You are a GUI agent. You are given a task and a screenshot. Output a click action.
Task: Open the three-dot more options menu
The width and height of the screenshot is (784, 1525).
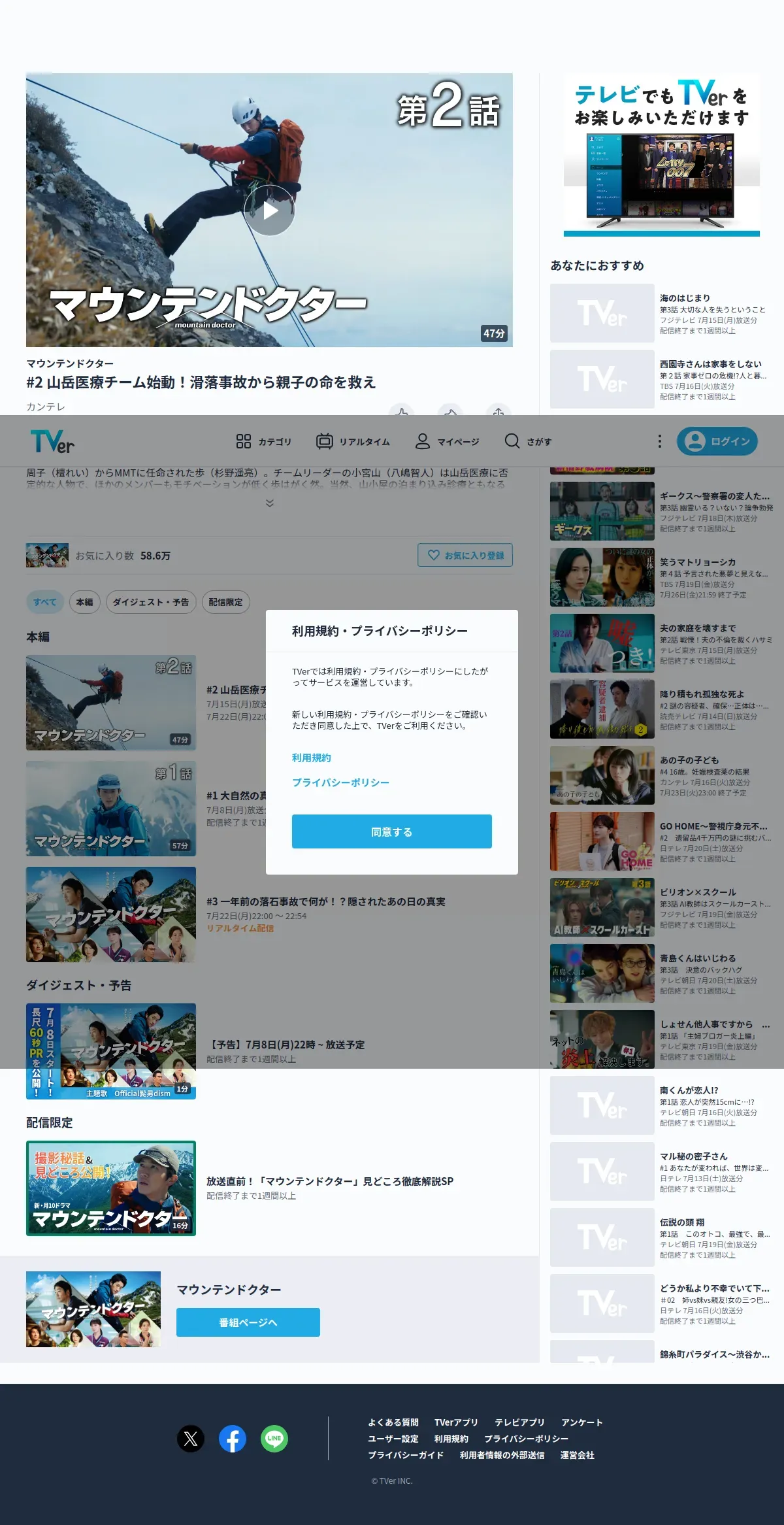[x=659, y=441]
